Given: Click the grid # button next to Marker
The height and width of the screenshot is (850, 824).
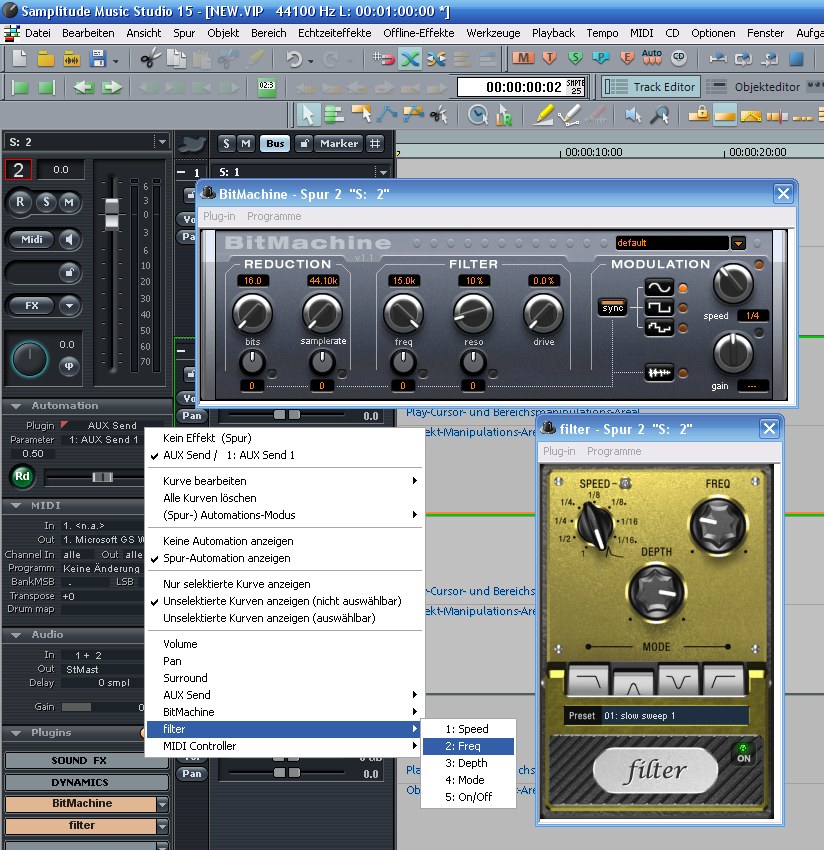Looking at the screenshot, I should (375, 144).
